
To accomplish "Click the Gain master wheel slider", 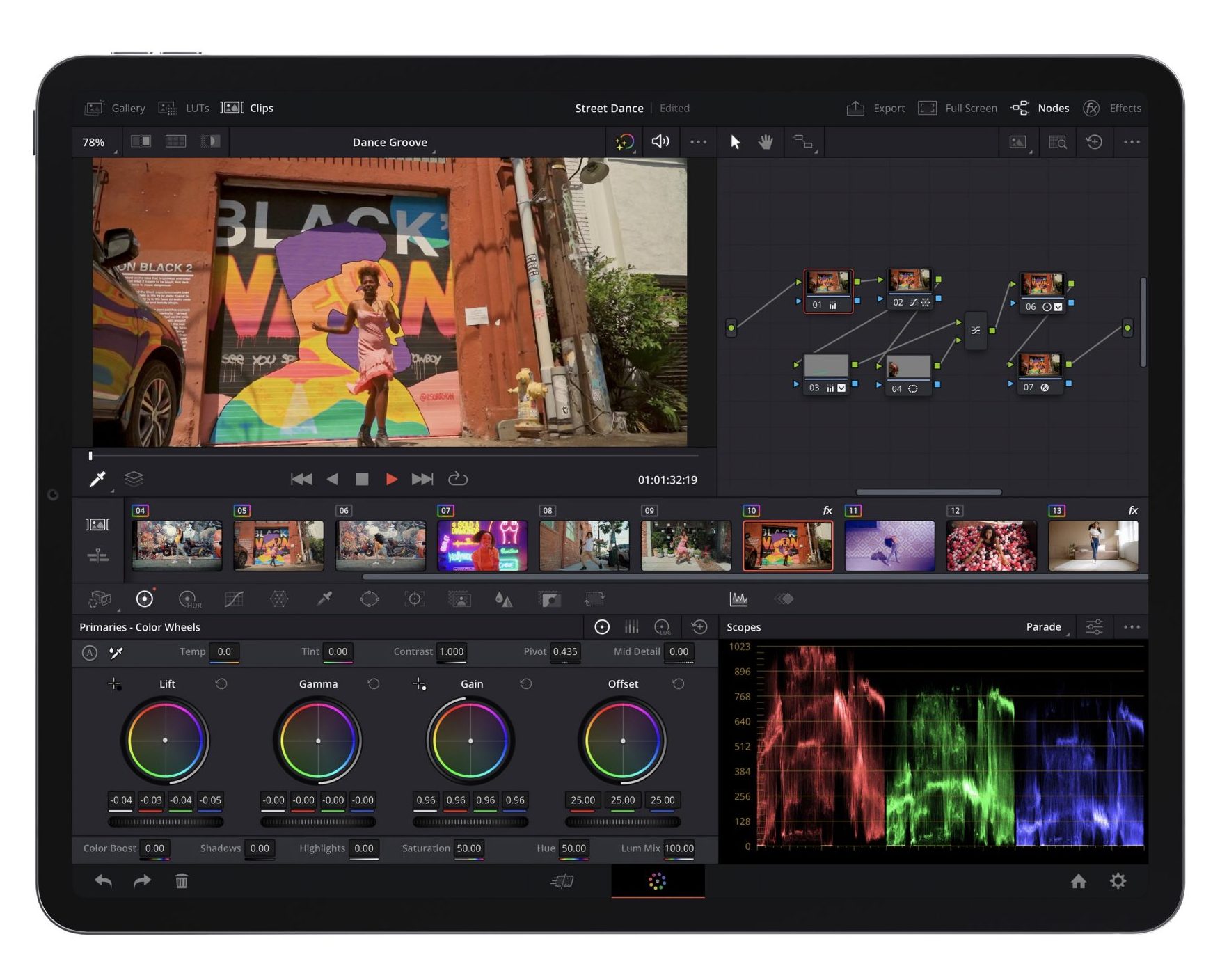I will point(470,822).
